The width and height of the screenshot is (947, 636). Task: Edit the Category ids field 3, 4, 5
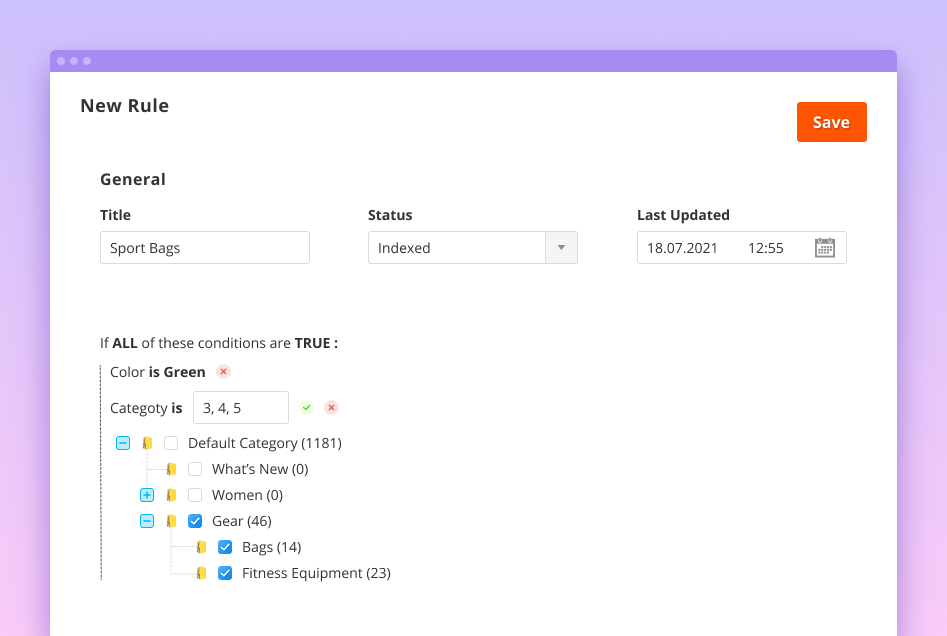tap(240, 408)
